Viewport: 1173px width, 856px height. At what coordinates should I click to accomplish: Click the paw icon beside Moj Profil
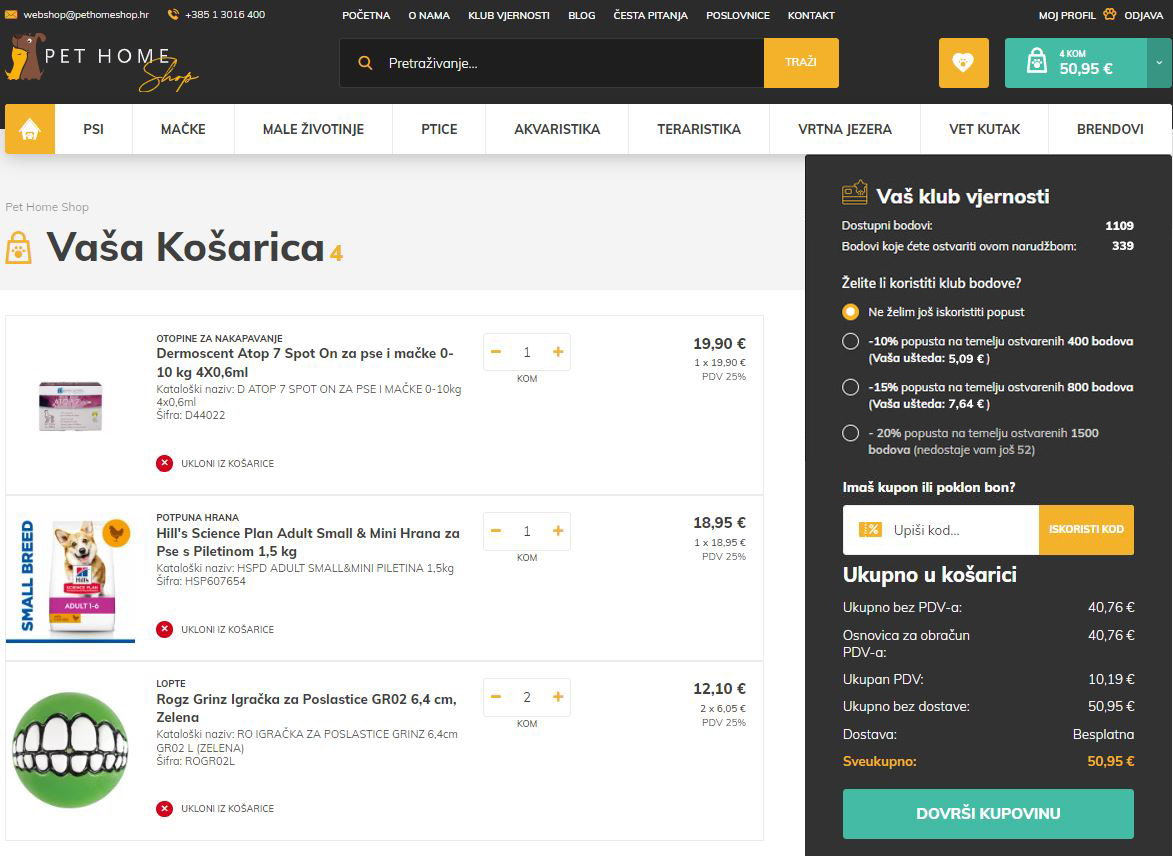click(1109, 14)
